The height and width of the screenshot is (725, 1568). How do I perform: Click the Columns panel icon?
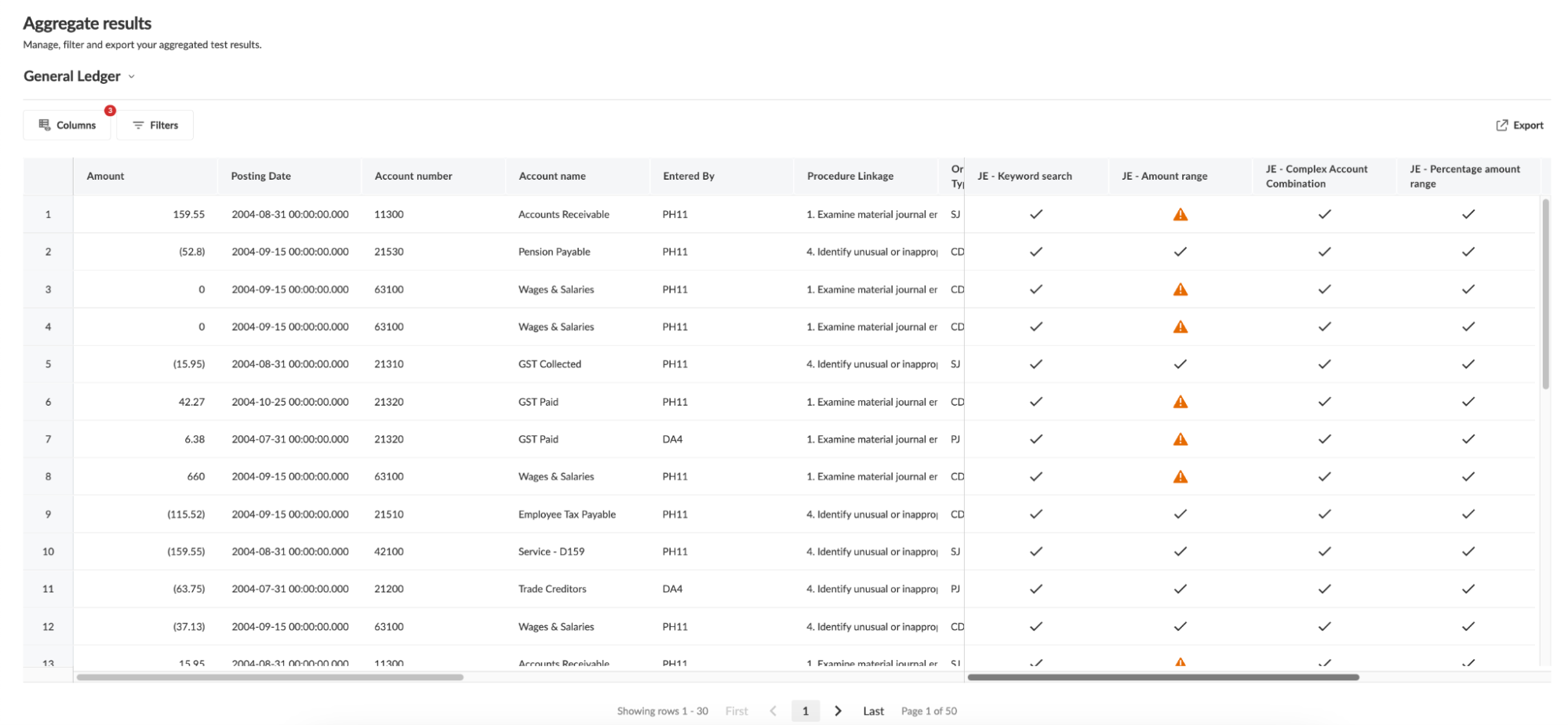point(45,125)
